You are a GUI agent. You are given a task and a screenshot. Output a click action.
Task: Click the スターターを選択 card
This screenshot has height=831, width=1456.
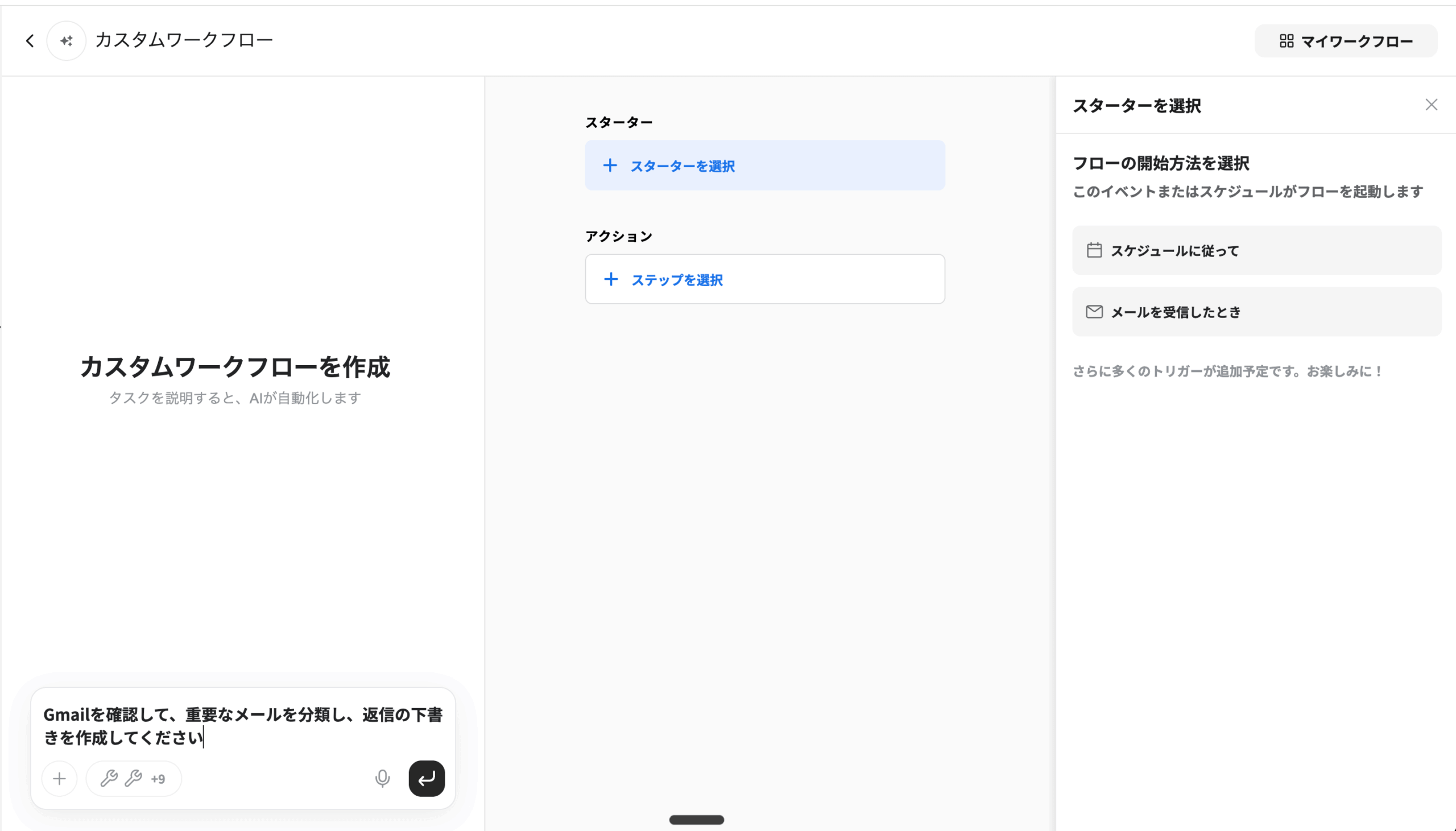764,166
